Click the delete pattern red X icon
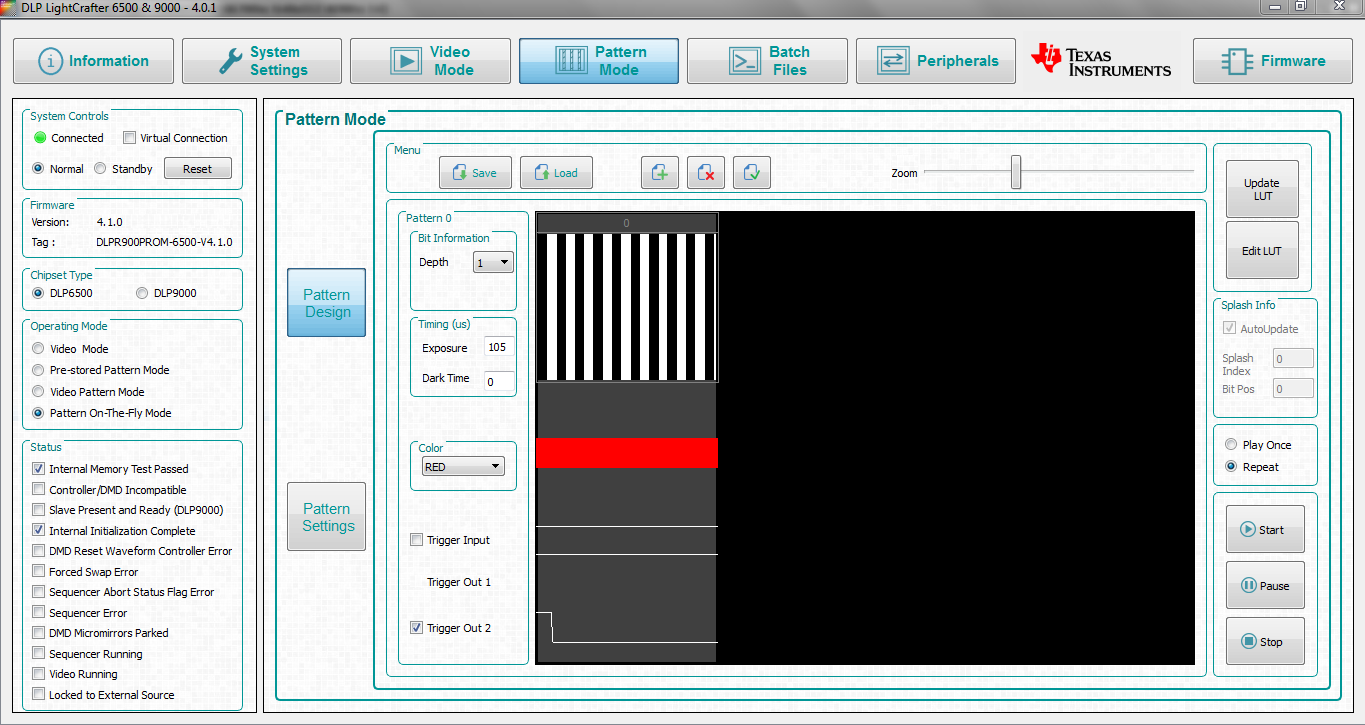Screen dimensions: 1365x725 (706, 172)
